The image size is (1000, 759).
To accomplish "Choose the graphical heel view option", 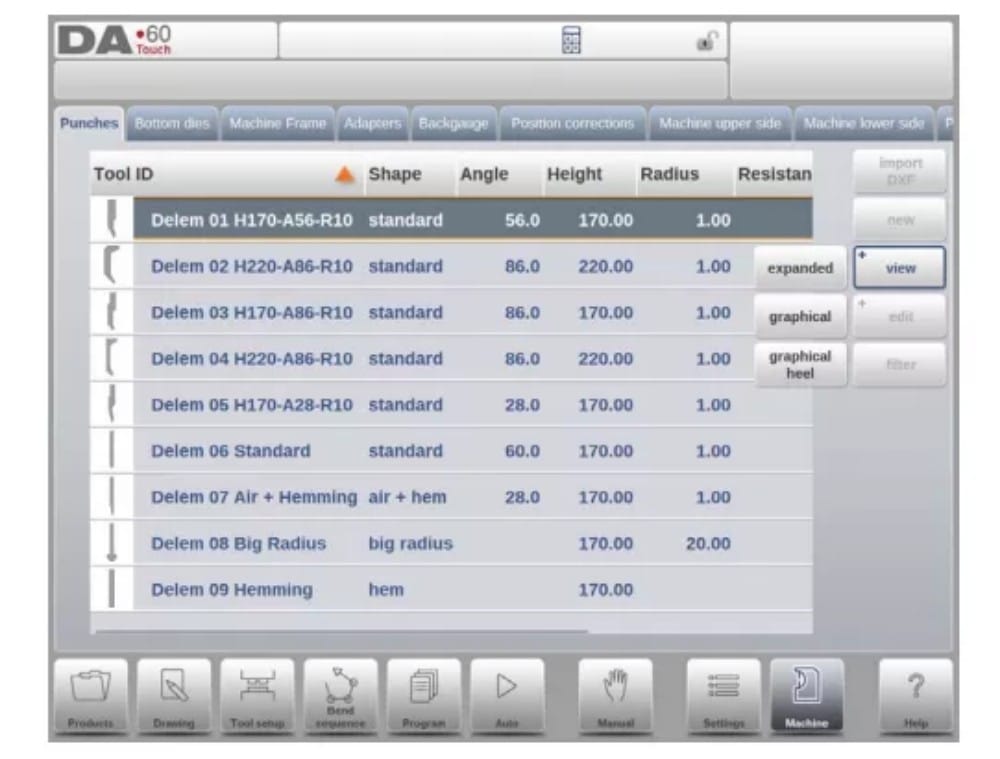I will (800, 365).
